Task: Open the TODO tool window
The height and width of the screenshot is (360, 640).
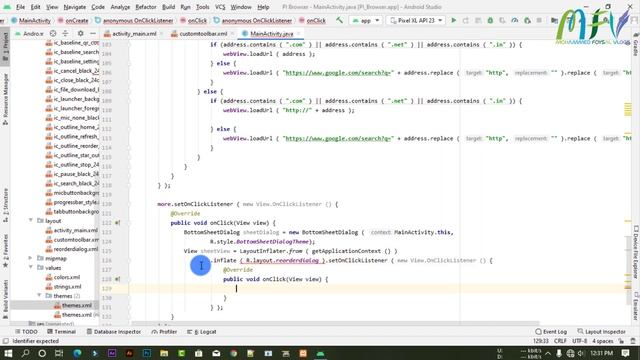Action: (x=26, y=332)
